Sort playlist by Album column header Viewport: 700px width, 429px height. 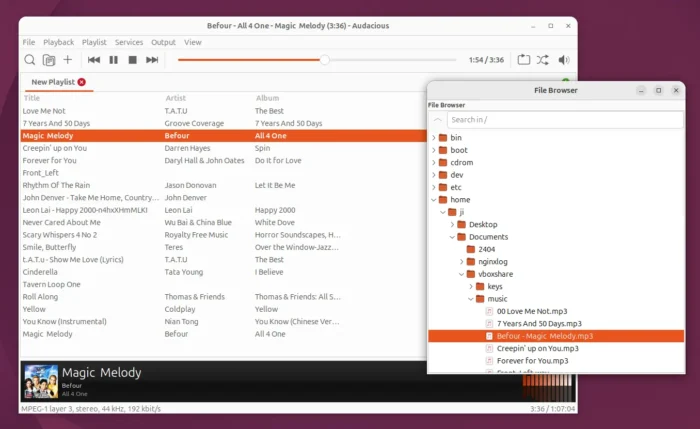pos(267,98)
